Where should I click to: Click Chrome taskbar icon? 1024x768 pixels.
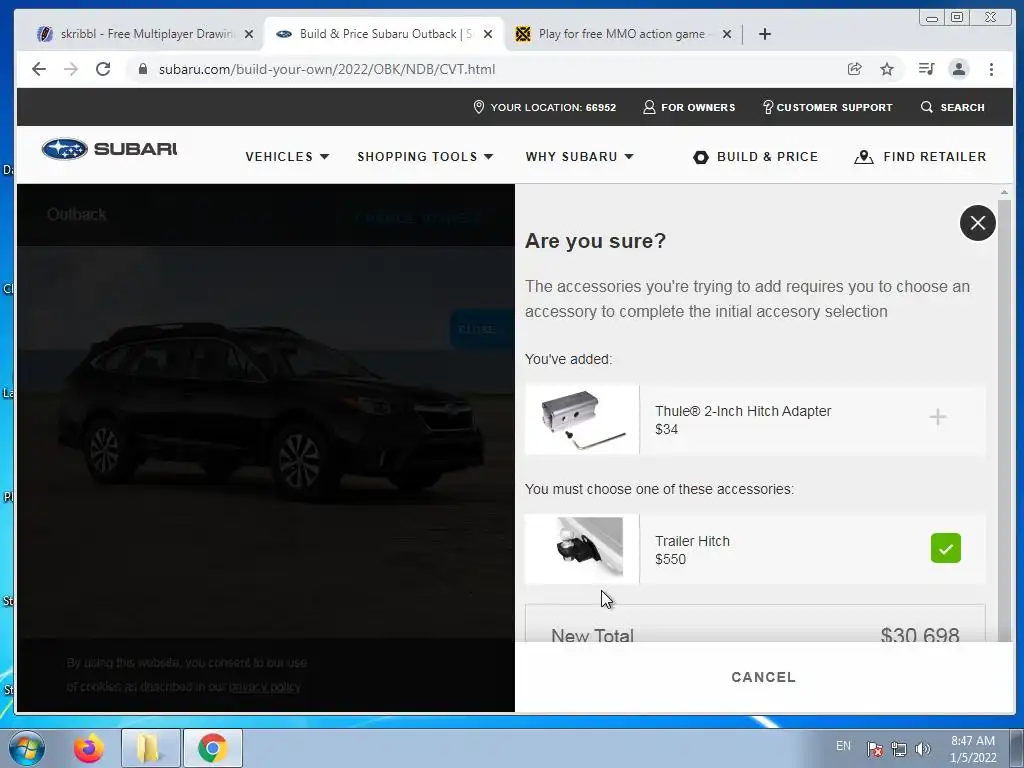point(212,748)
